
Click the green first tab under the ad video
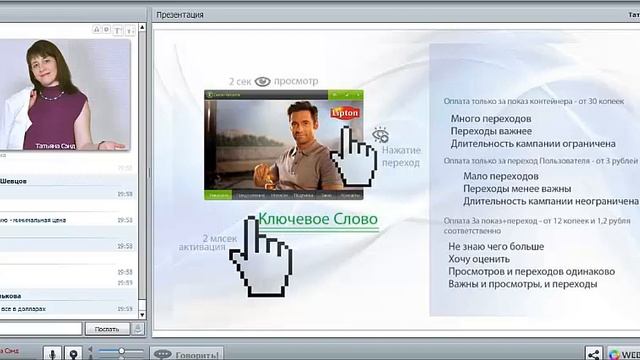tap(218, 196)
